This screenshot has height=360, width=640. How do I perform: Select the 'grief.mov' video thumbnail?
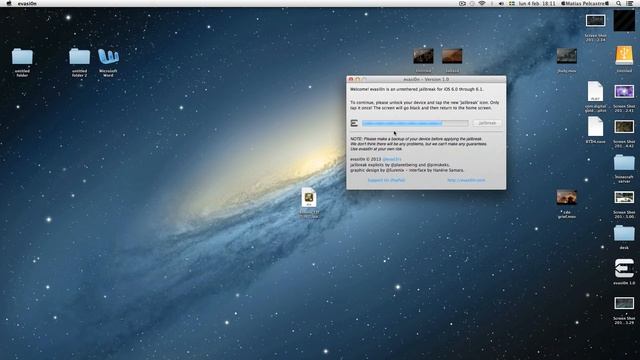[567, 197]
